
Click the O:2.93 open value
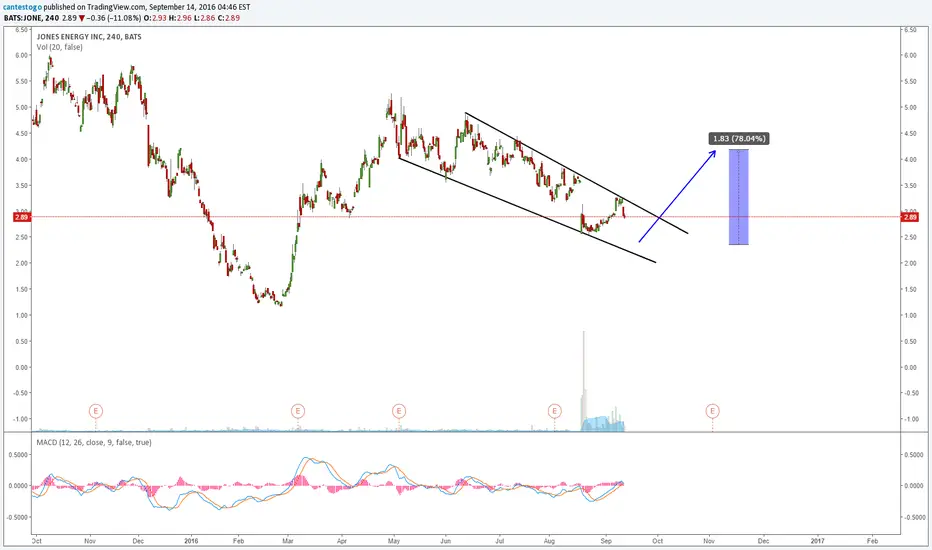(155, 18)
